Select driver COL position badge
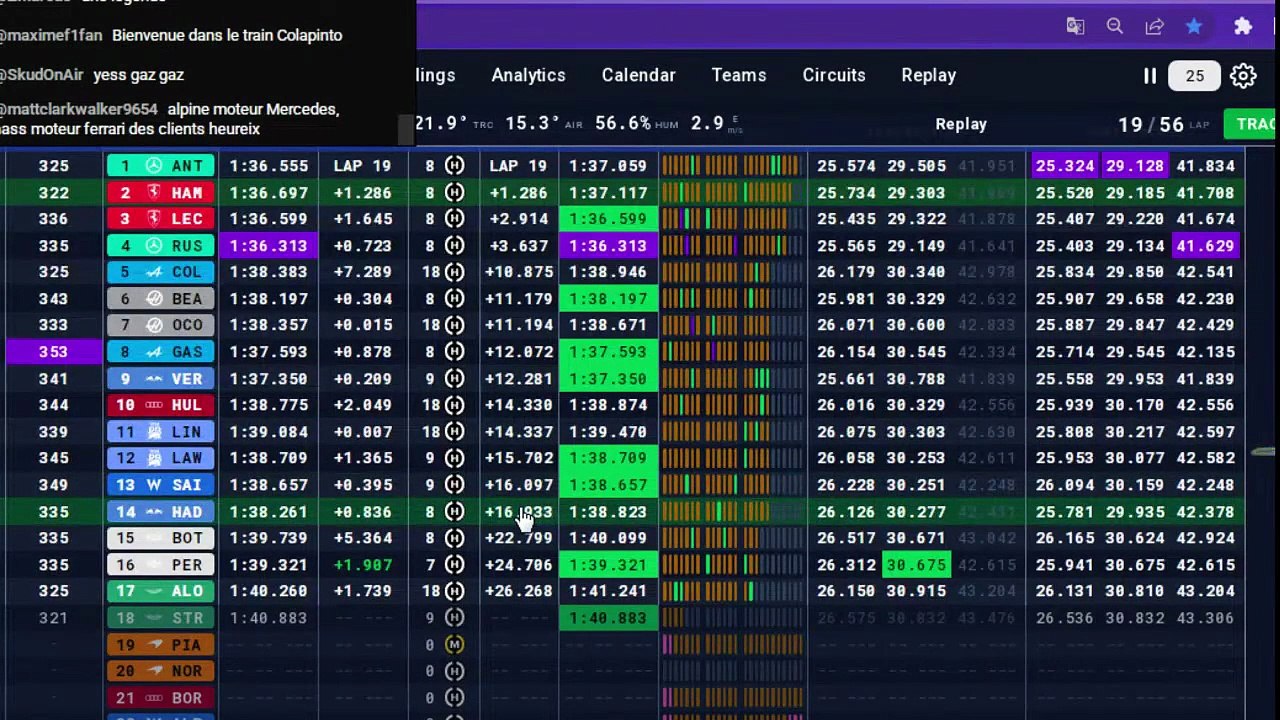Screen dimensions: 1280x720 coord(161,272)
